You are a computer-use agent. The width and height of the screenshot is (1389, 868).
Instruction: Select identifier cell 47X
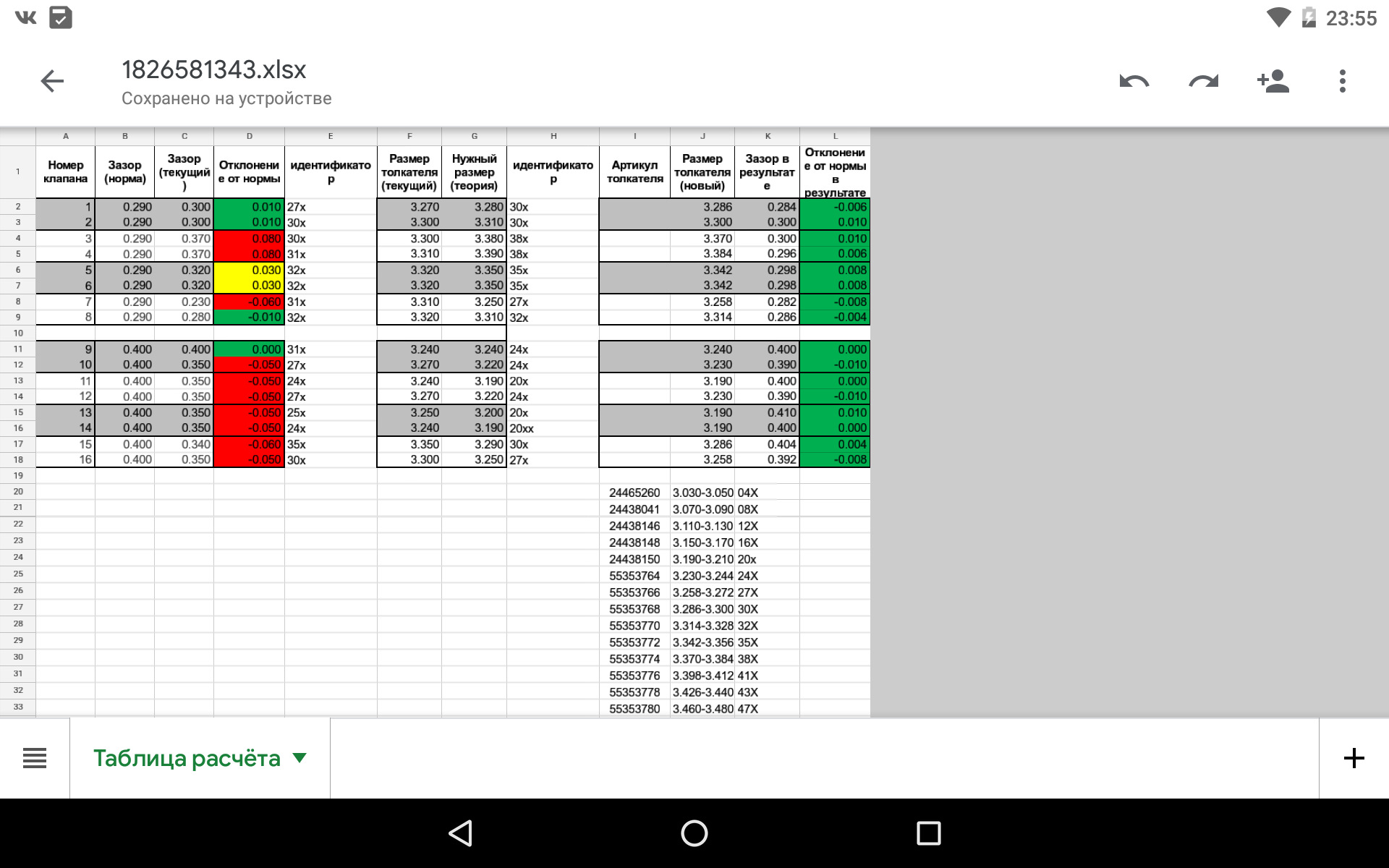coord(768,709)
